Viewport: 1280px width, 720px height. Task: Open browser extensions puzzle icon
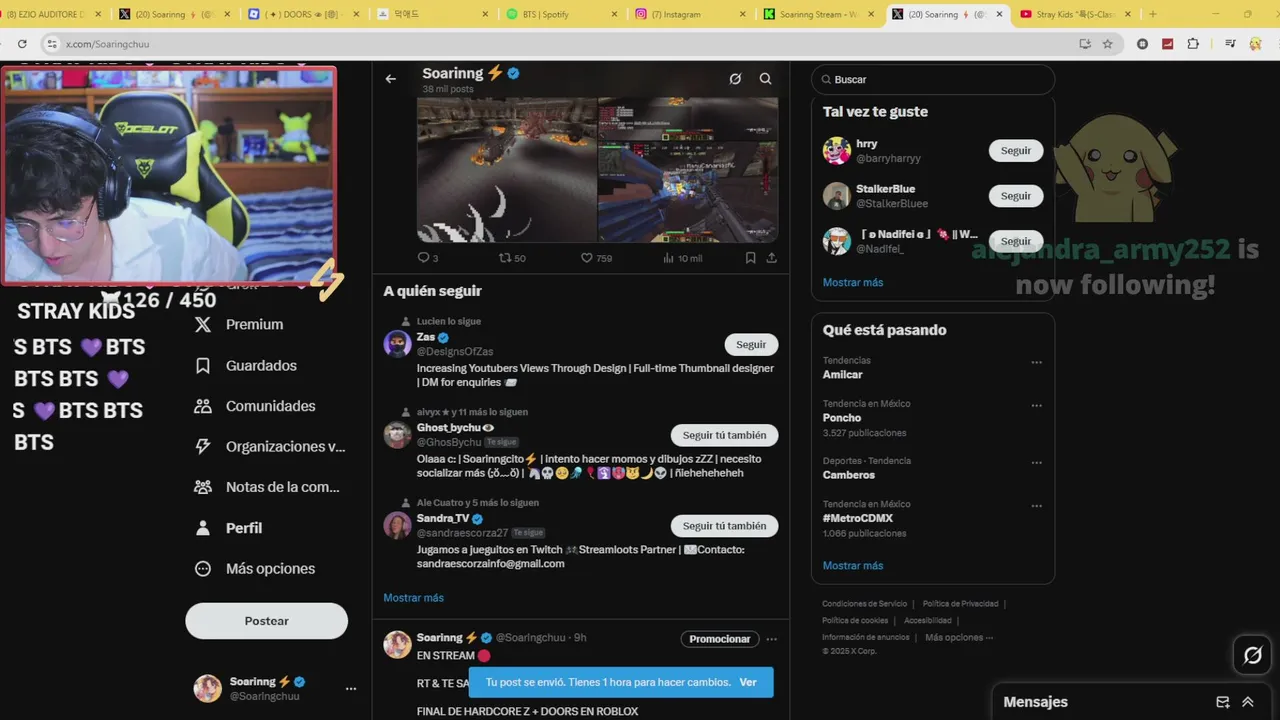pos(1193,44)
